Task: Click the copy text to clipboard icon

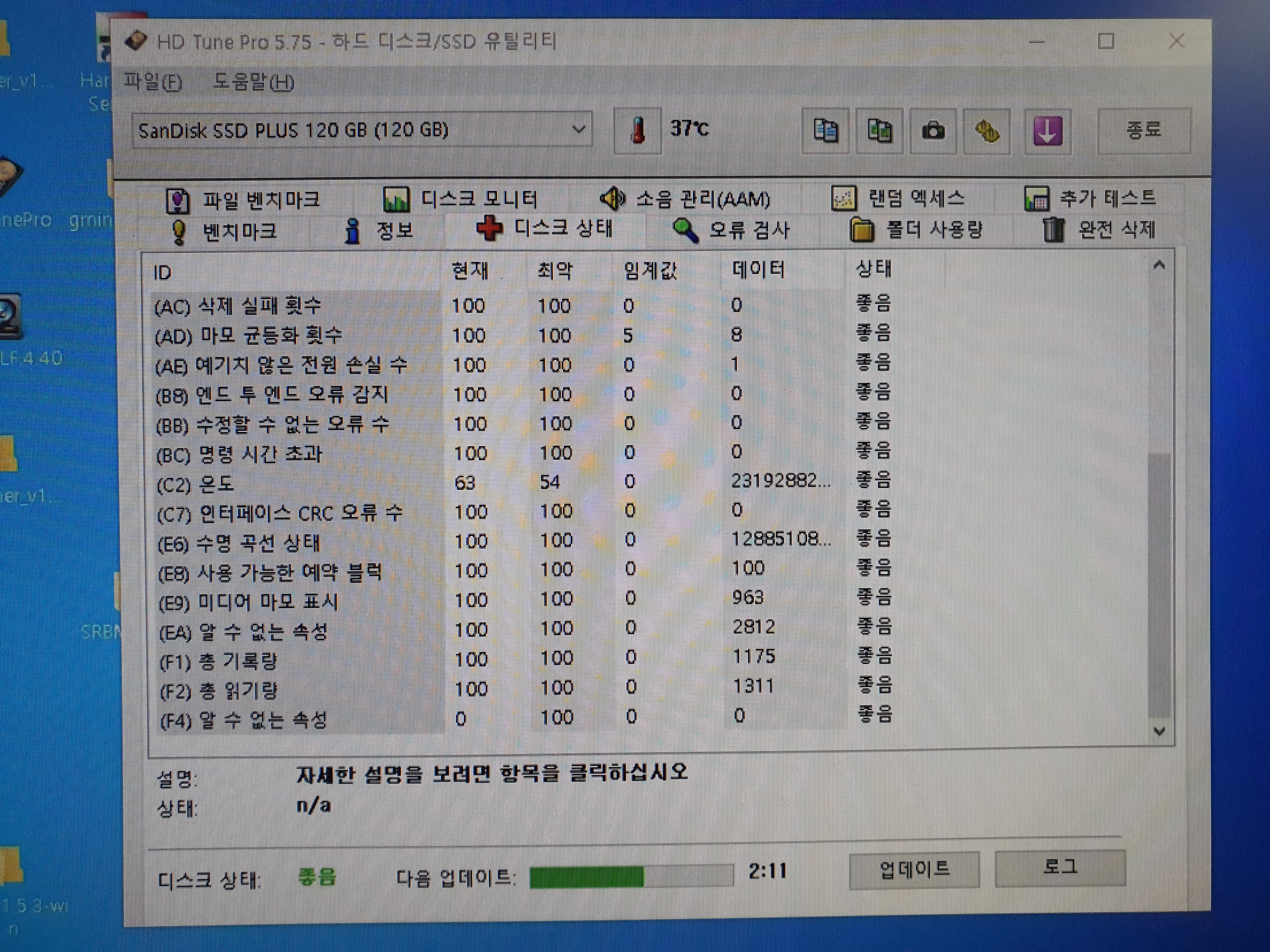Action: point(825,131)
